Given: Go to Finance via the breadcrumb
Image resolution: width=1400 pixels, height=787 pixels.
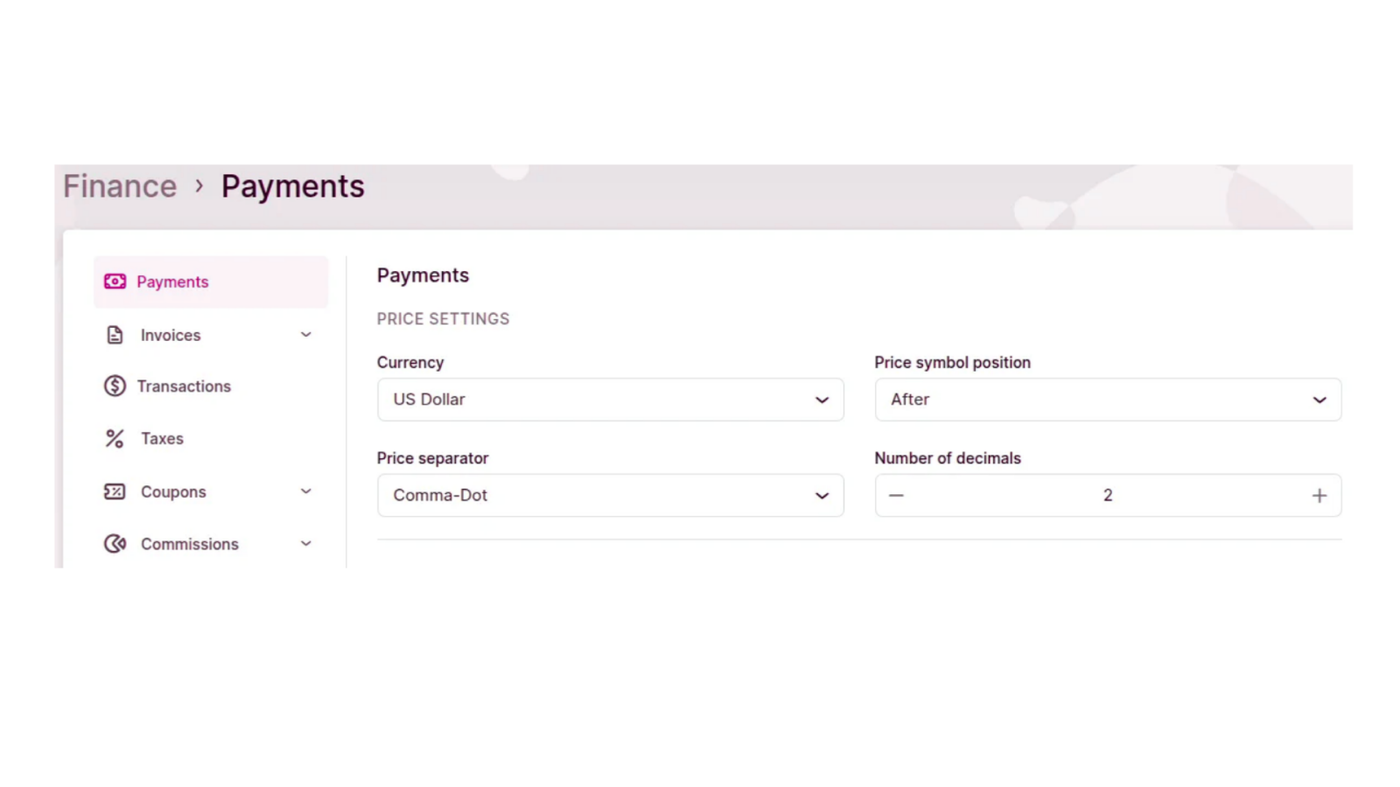Looking at the screenshot, I should [120, 186].
